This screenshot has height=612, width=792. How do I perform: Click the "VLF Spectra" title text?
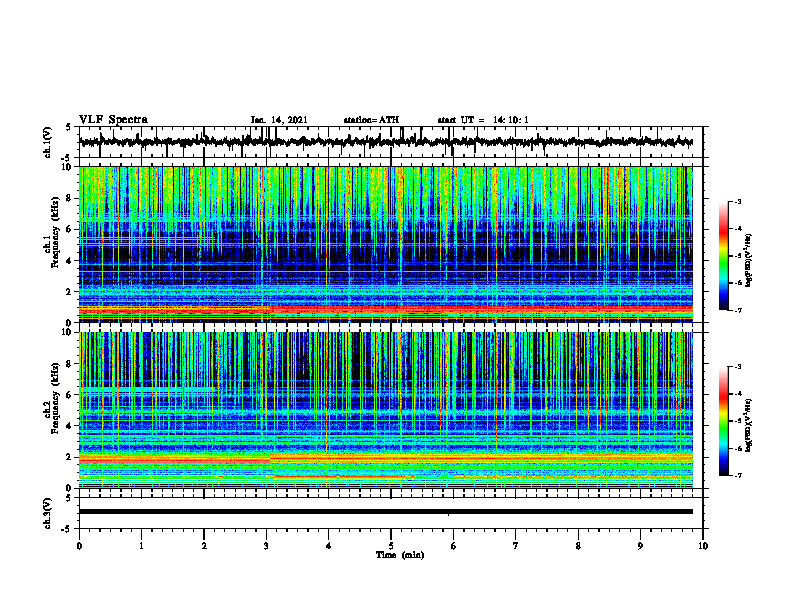coord(113,119)
